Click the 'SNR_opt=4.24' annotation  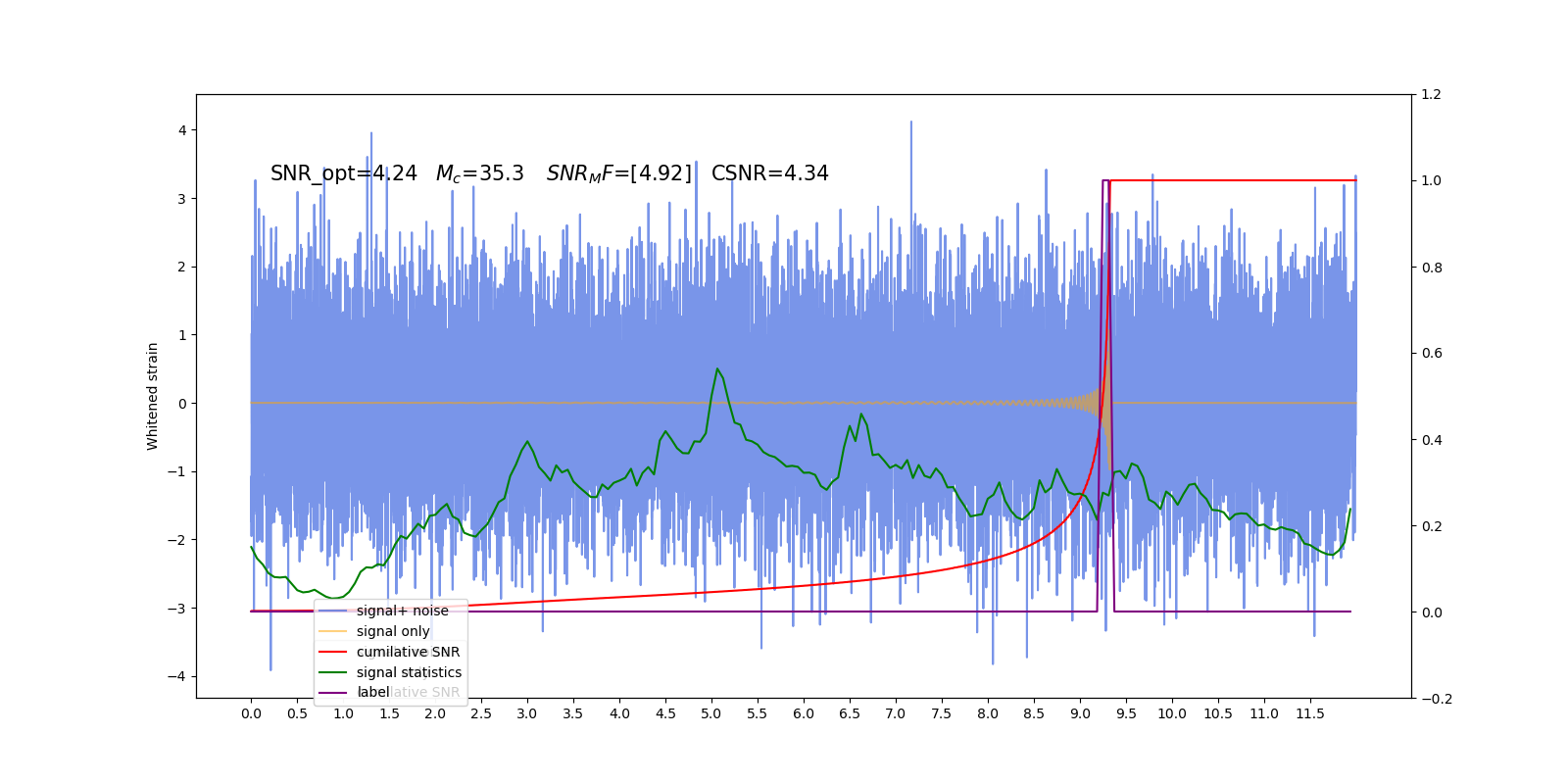tap(344, 173)
